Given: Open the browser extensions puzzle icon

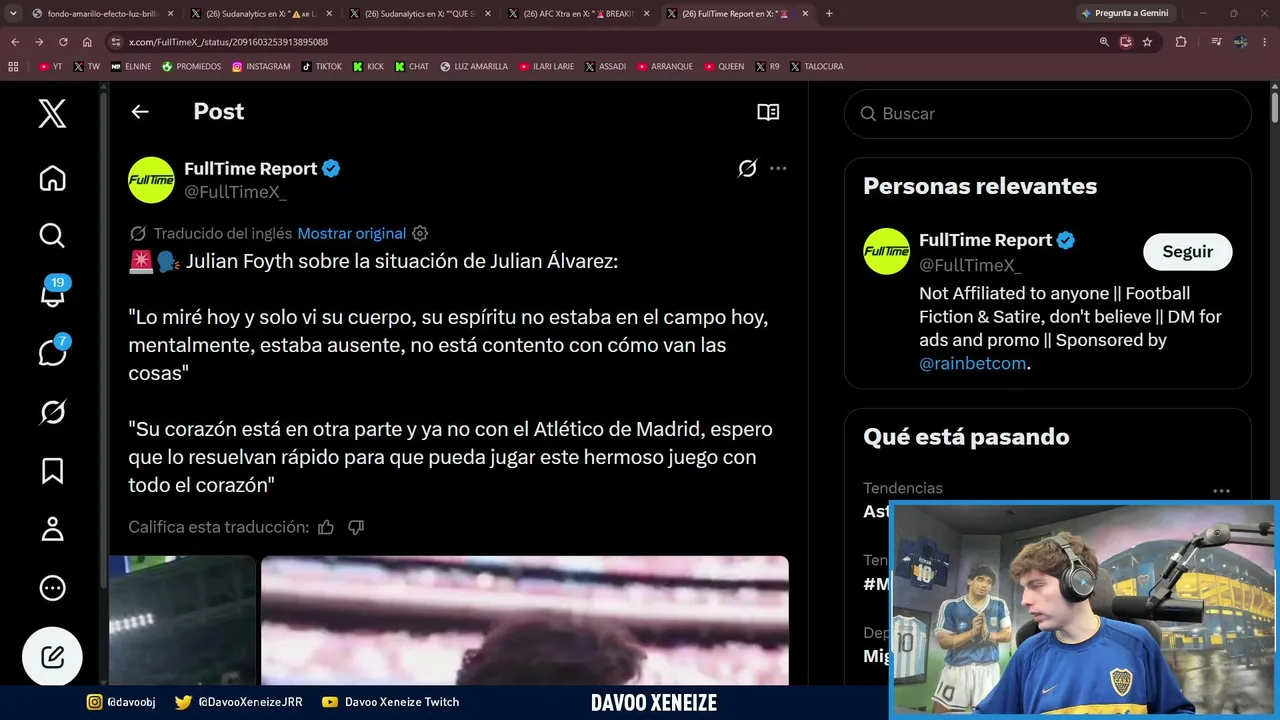Looking at the screenshot, I should 1181,42.
